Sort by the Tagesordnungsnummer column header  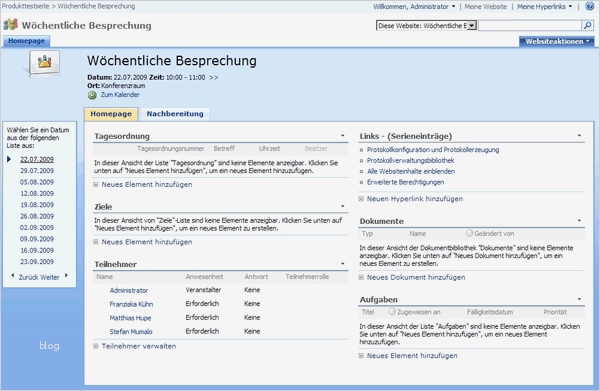click(171, 148)
